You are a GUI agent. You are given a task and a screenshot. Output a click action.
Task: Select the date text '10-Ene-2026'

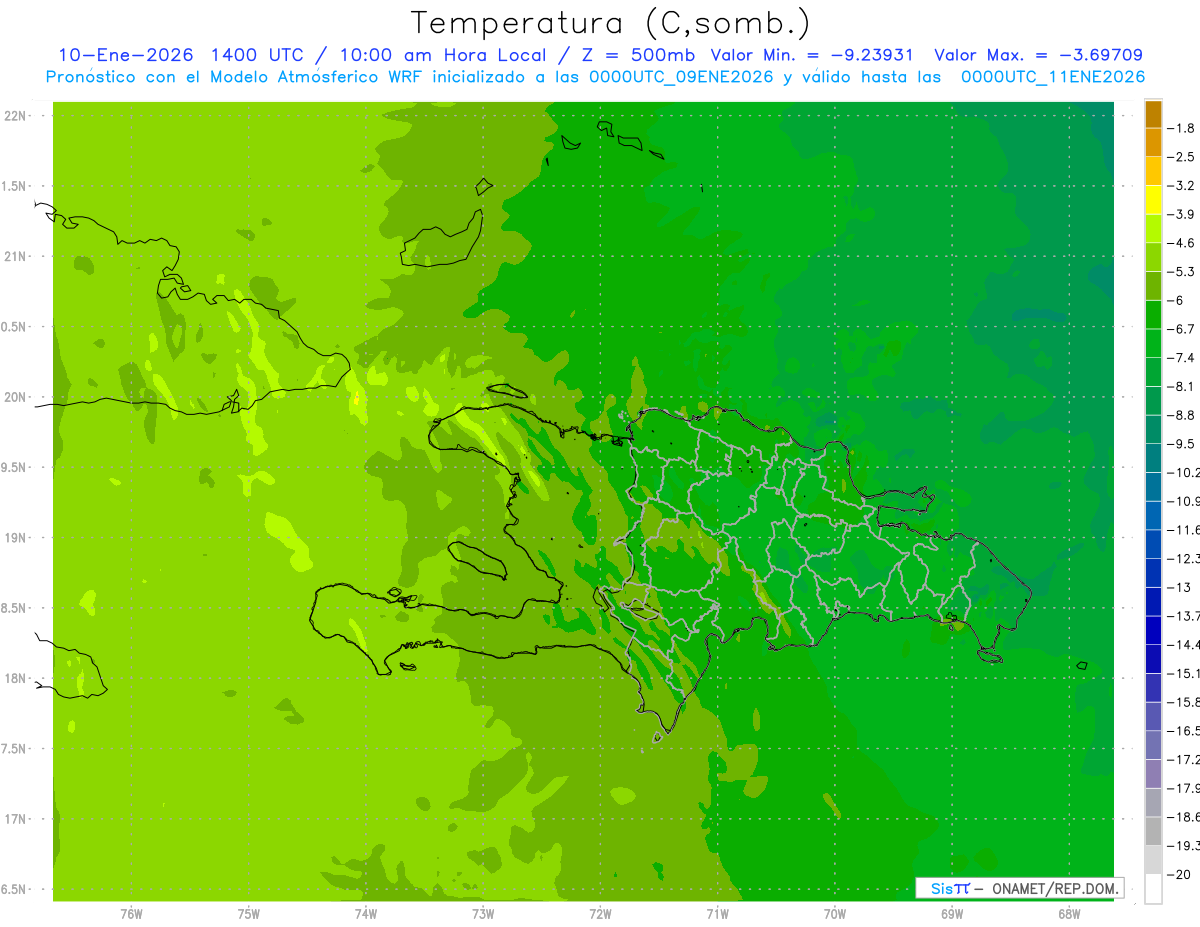point(124,55)
